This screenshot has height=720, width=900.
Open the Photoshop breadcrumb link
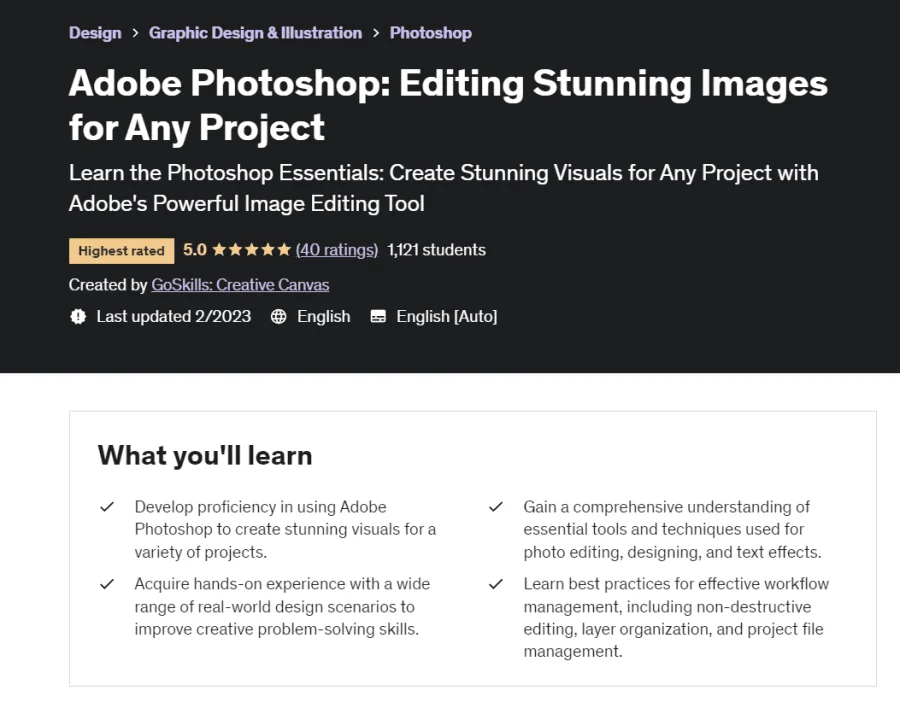click(x=430, y=33)
